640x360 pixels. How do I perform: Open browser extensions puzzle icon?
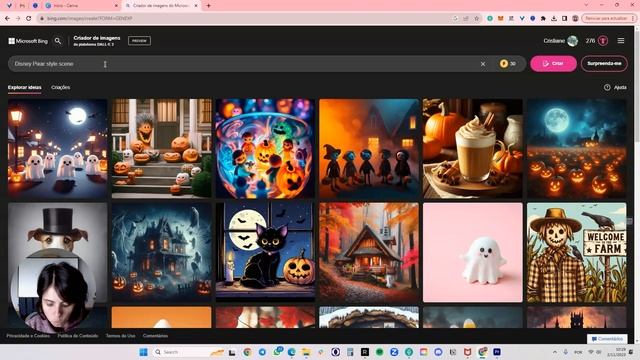coord(543,18)
